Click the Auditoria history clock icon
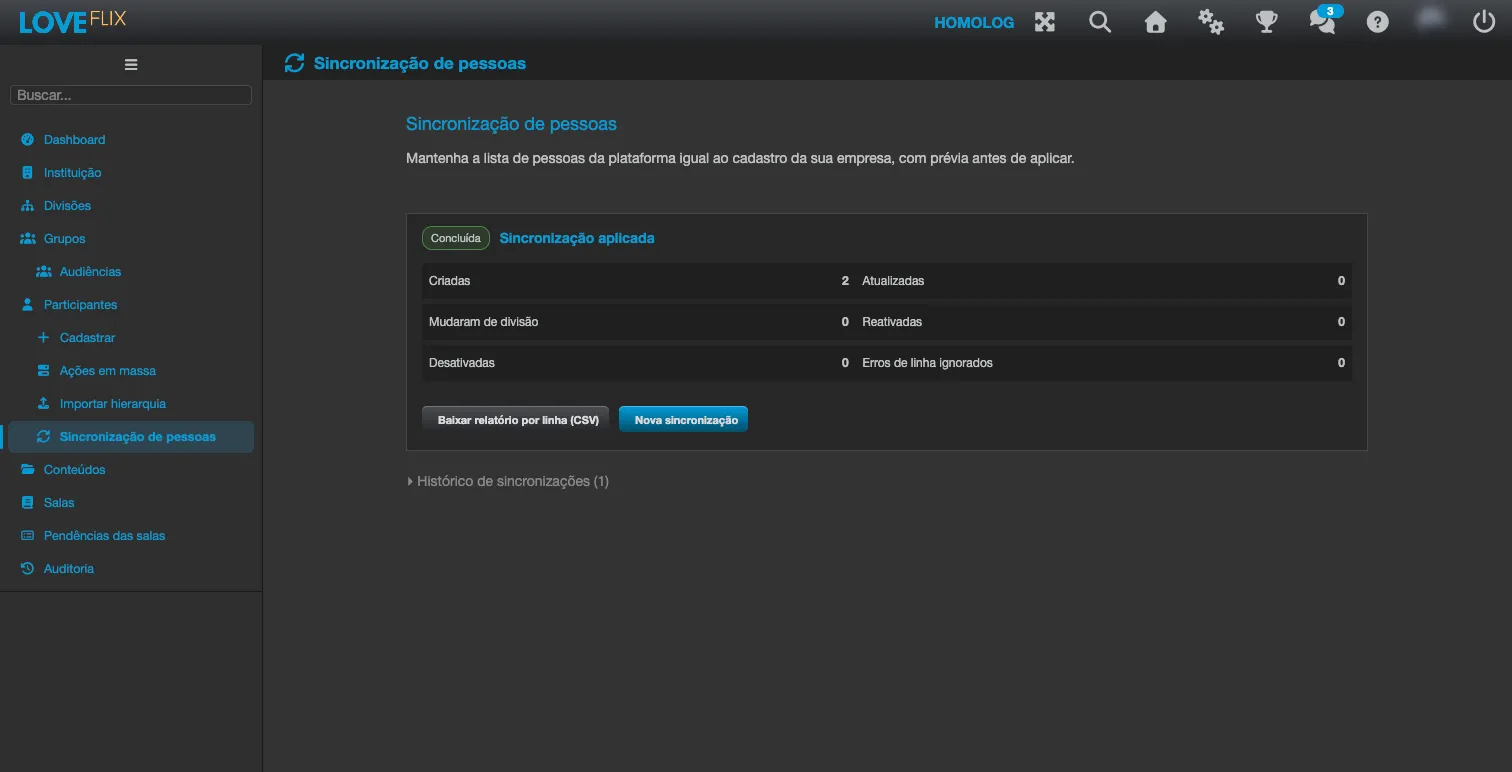This screenshot has height=772, width=1512. point(28,569)
